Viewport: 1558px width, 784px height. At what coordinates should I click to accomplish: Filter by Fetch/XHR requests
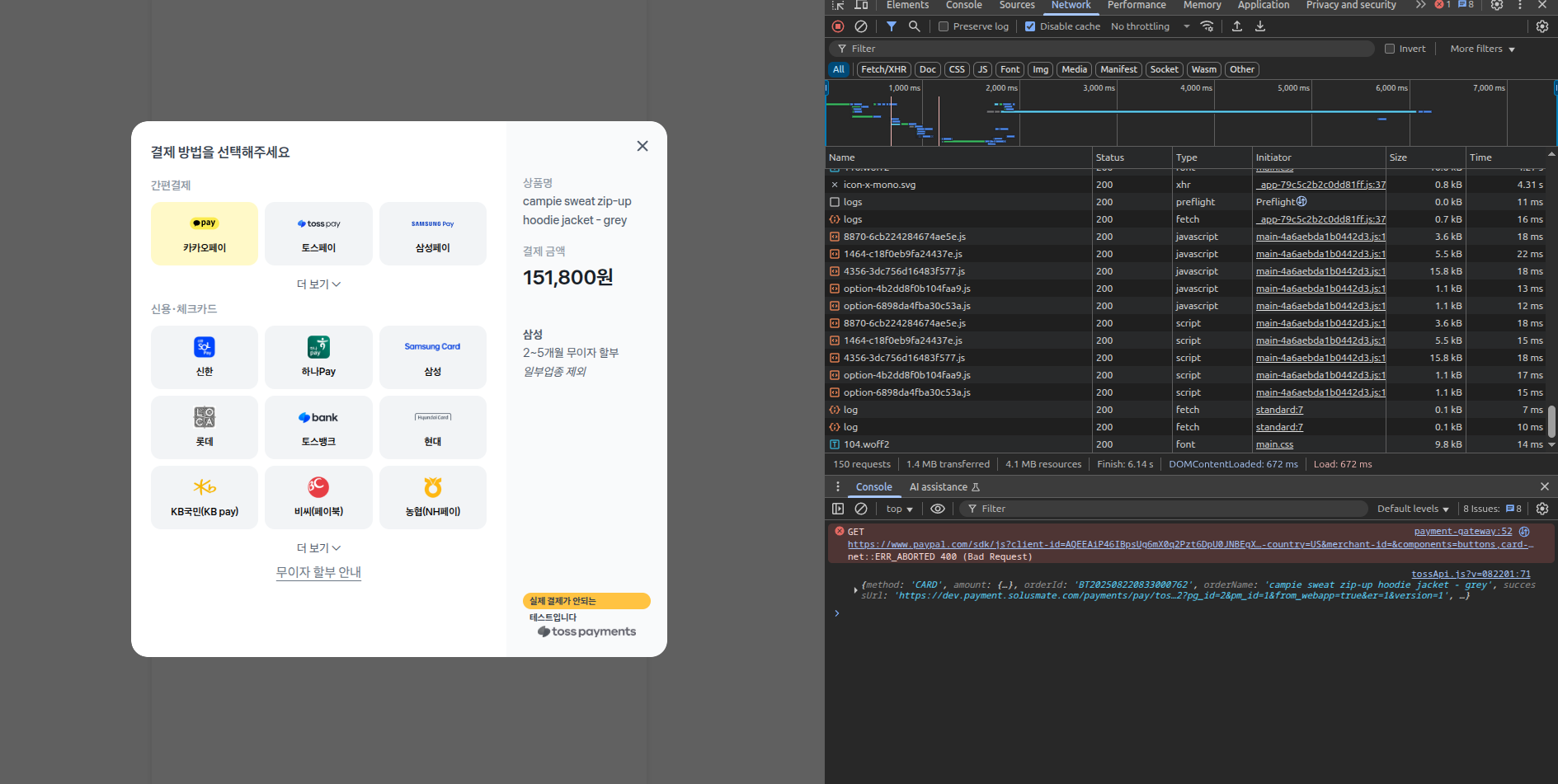point(883,69)
